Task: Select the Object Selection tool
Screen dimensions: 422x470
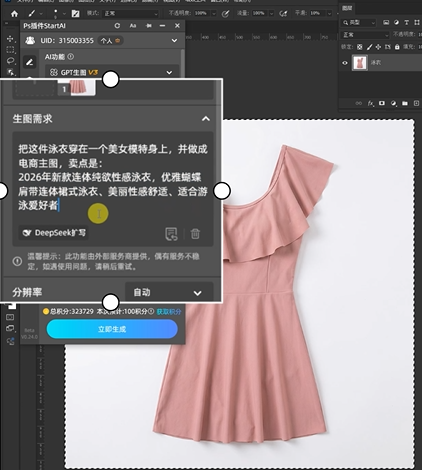Action: tap(10, 72)
